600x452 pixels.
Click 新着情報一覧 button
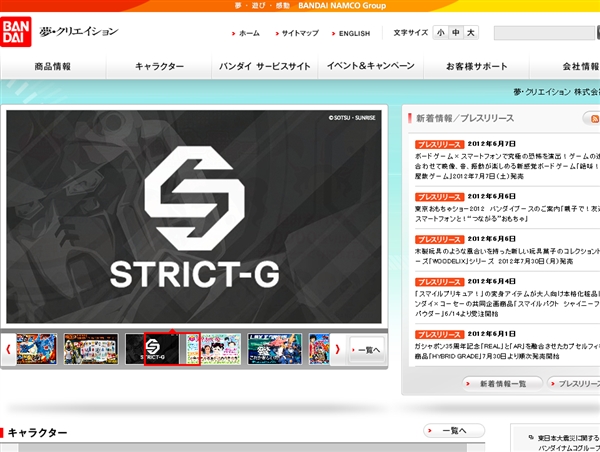(502, 383)
